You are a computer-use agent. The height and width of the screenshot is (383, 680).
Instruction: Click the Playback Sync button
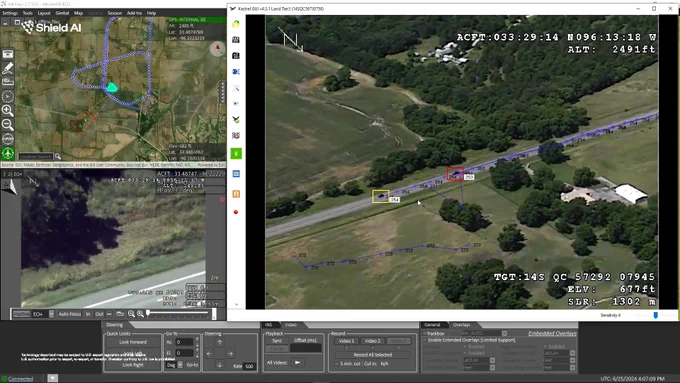[277, 341]
